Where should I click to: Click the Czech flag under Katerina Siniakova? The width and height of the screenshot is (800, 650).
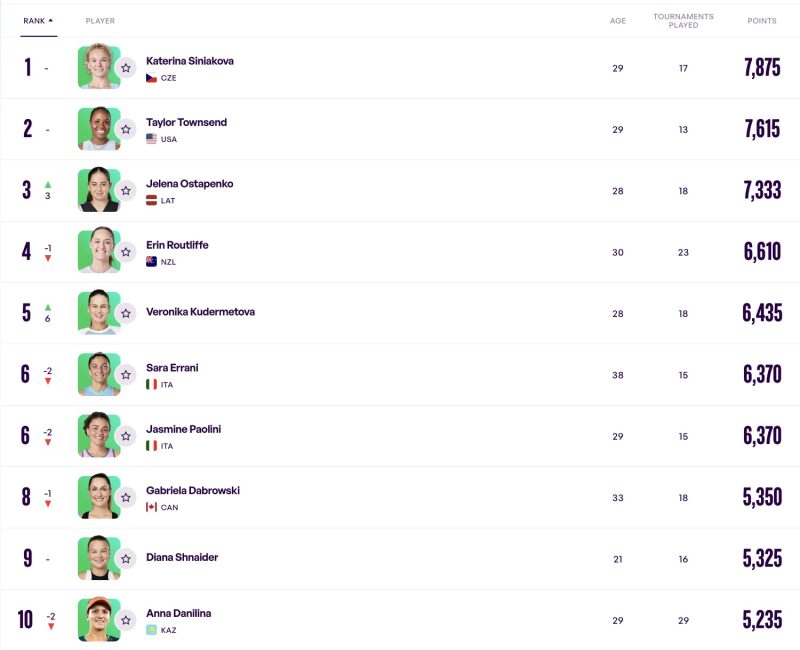pyautogui.click(x=152, y=78)
